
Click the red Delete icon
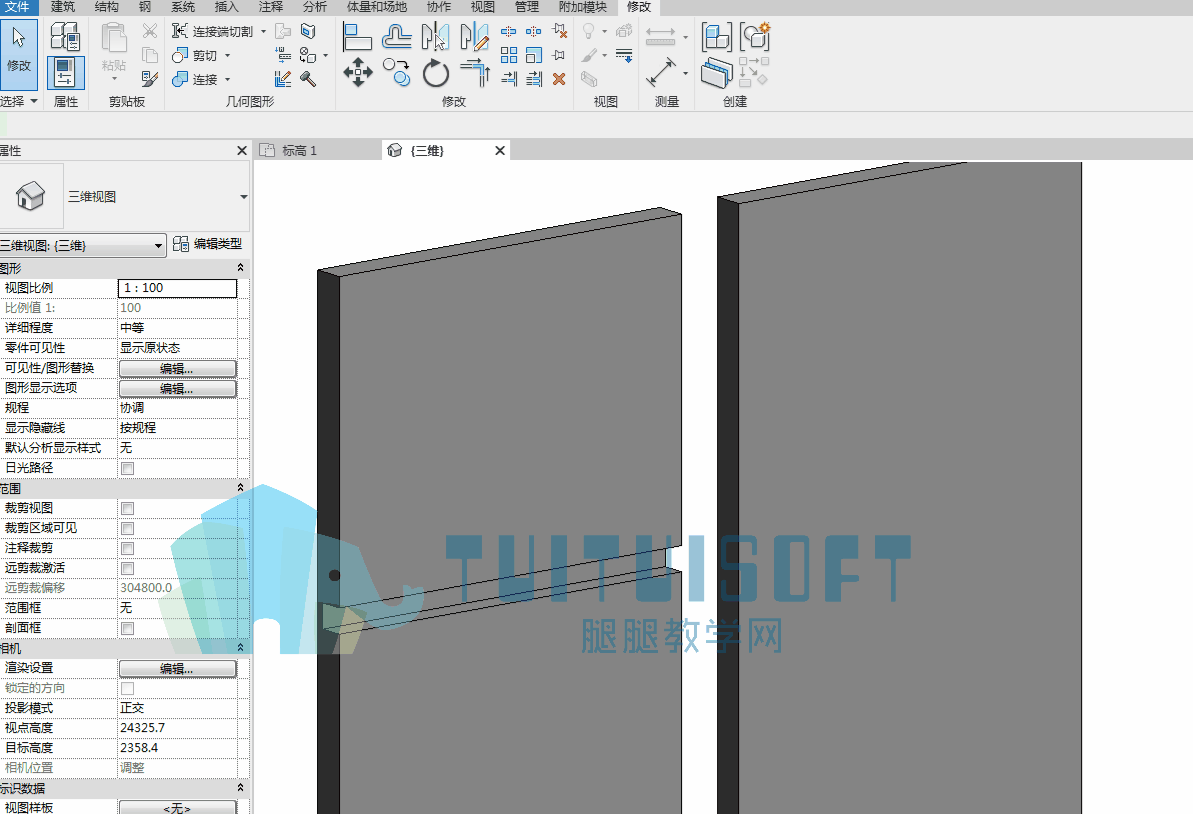[x=559, y=78]
